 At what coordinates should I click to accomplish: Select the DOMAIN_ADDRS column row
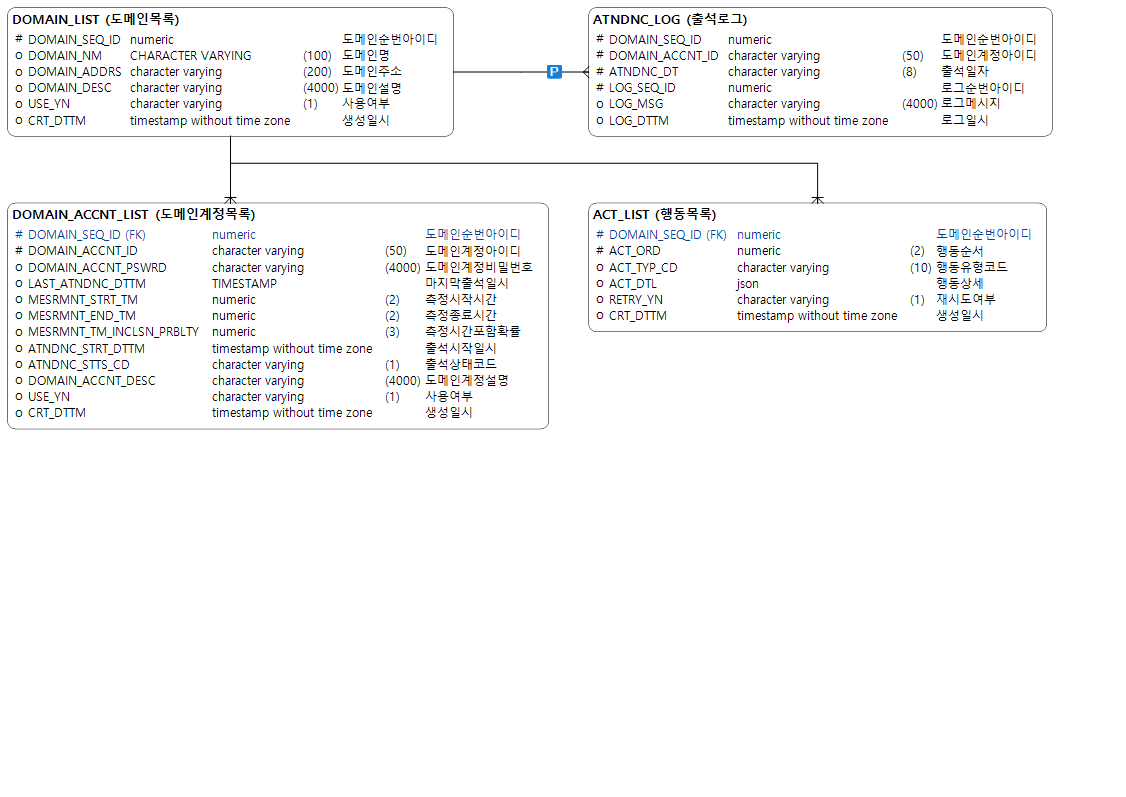pos(74,72)
